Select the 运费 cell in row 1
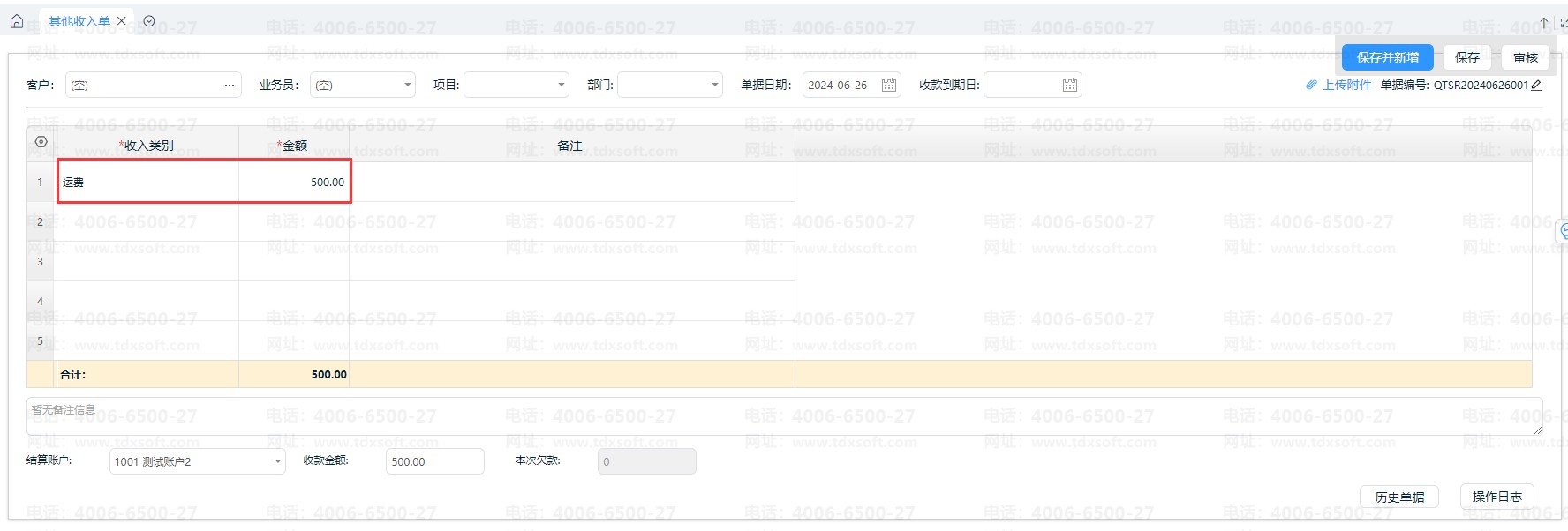This screenshot has width=1568, height=531. pos(146,183)
